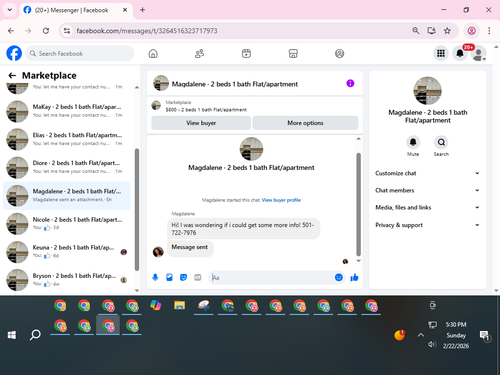Click the View buyer button
The image size is (500, 375).
click(x=201, y=123)
